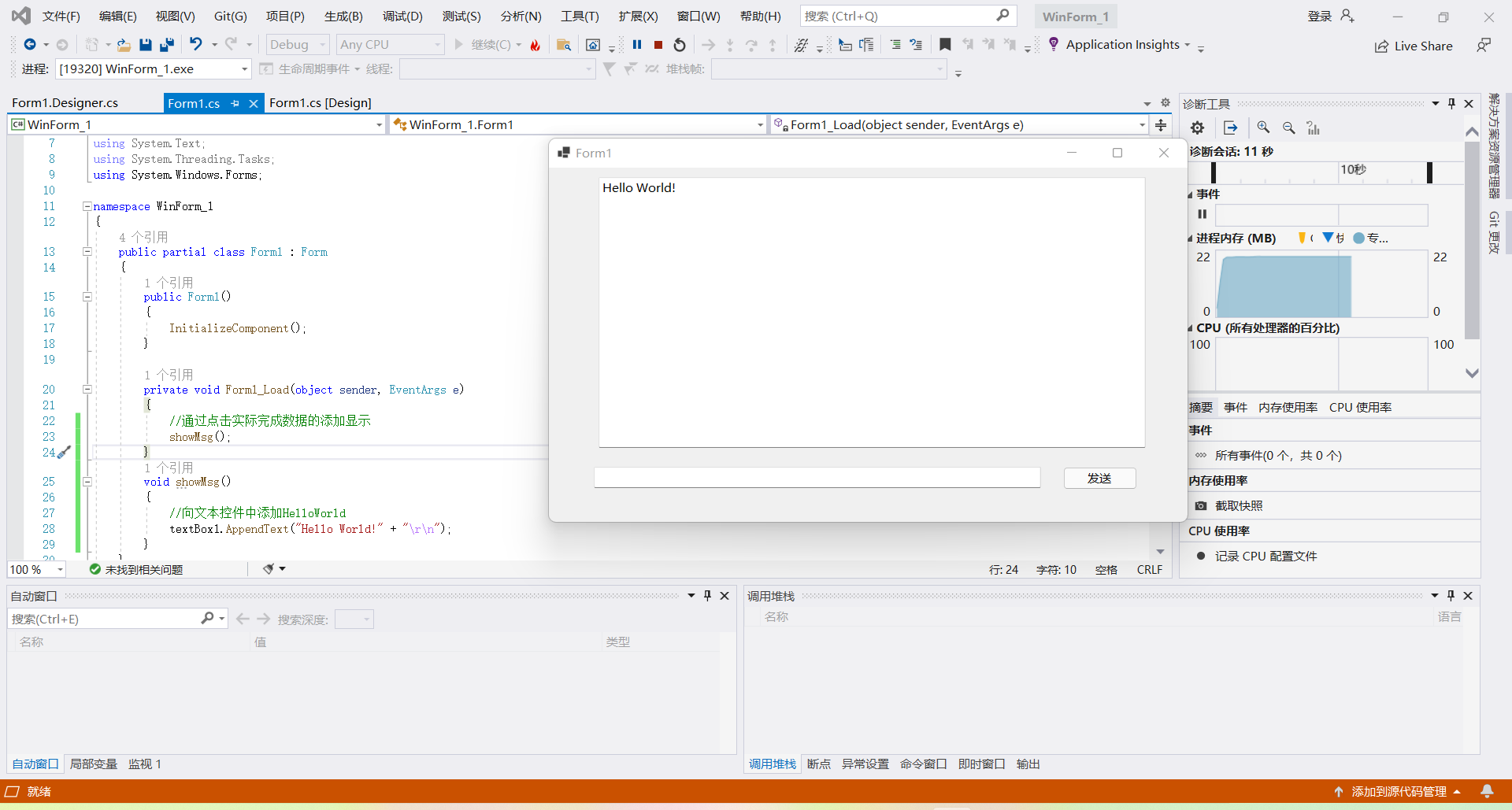Stop debugging with the red square icon
This screenshot has height=810, width=1512.
[x=658, y=45]
